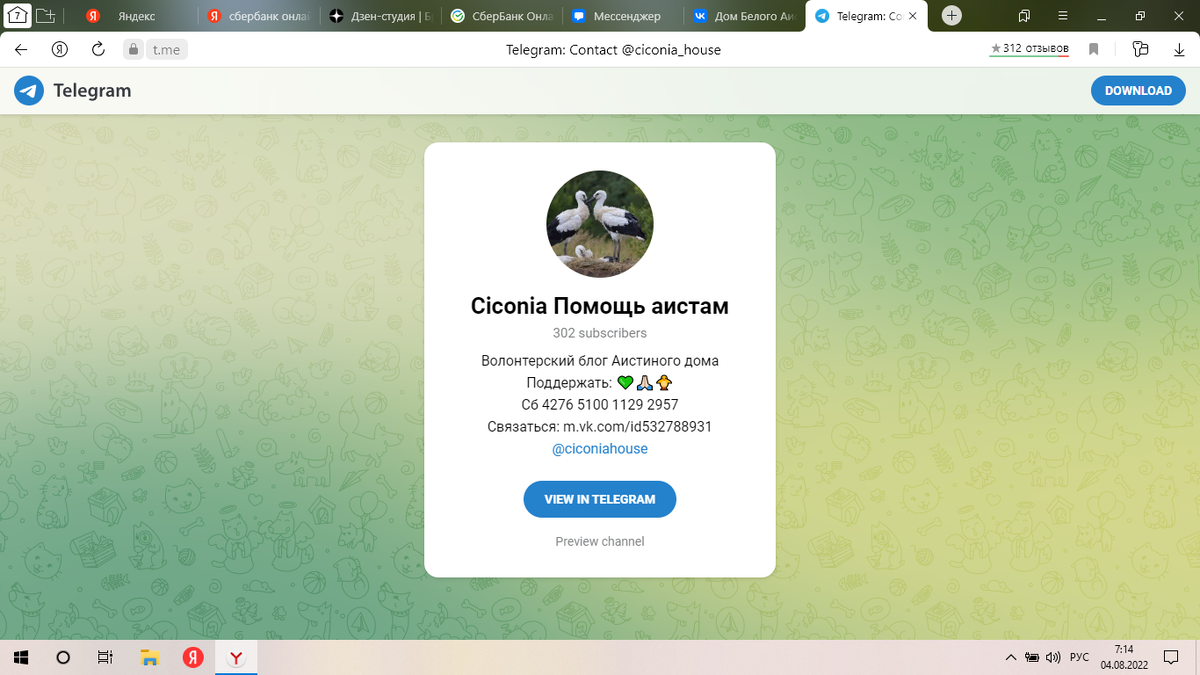Click the t.me address field
This screenshot has height=675, width=1200.
point(165,49)
